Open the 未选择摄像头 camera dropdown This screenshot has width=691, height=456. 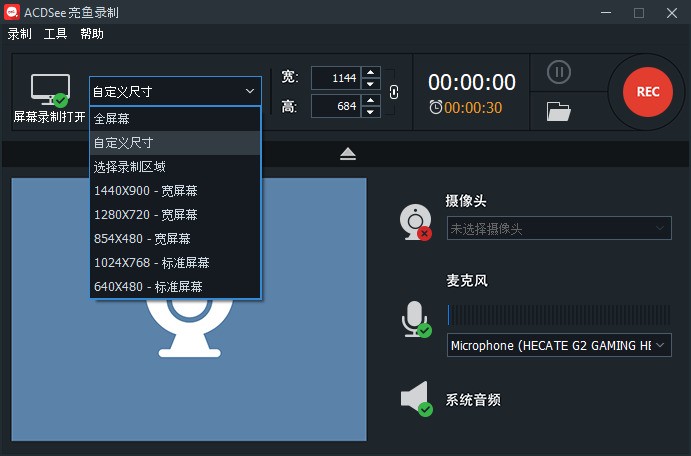click(559, 228)
